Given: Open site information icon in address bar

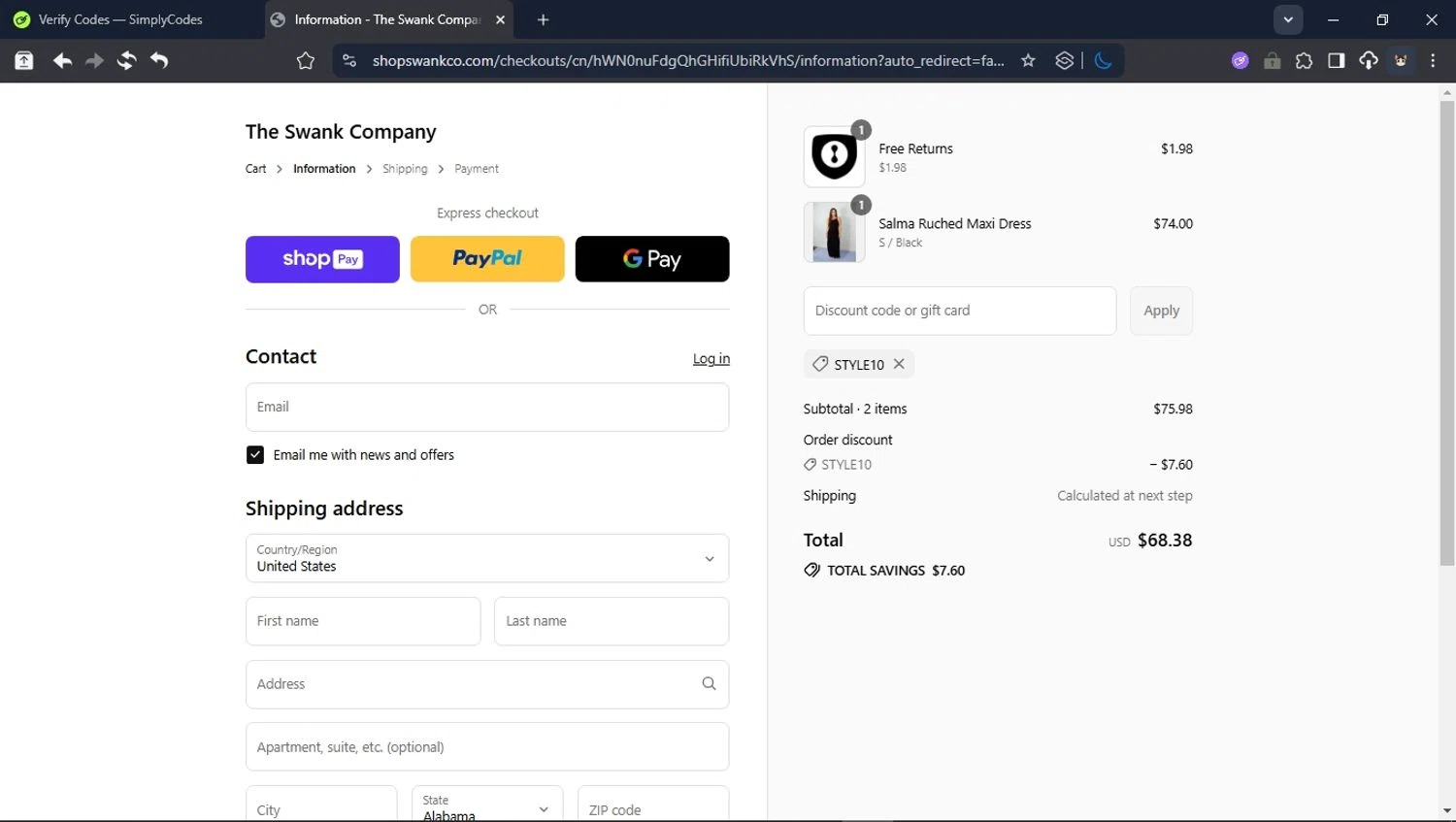Looking at the screenshot, I should [x=349, y=60].
